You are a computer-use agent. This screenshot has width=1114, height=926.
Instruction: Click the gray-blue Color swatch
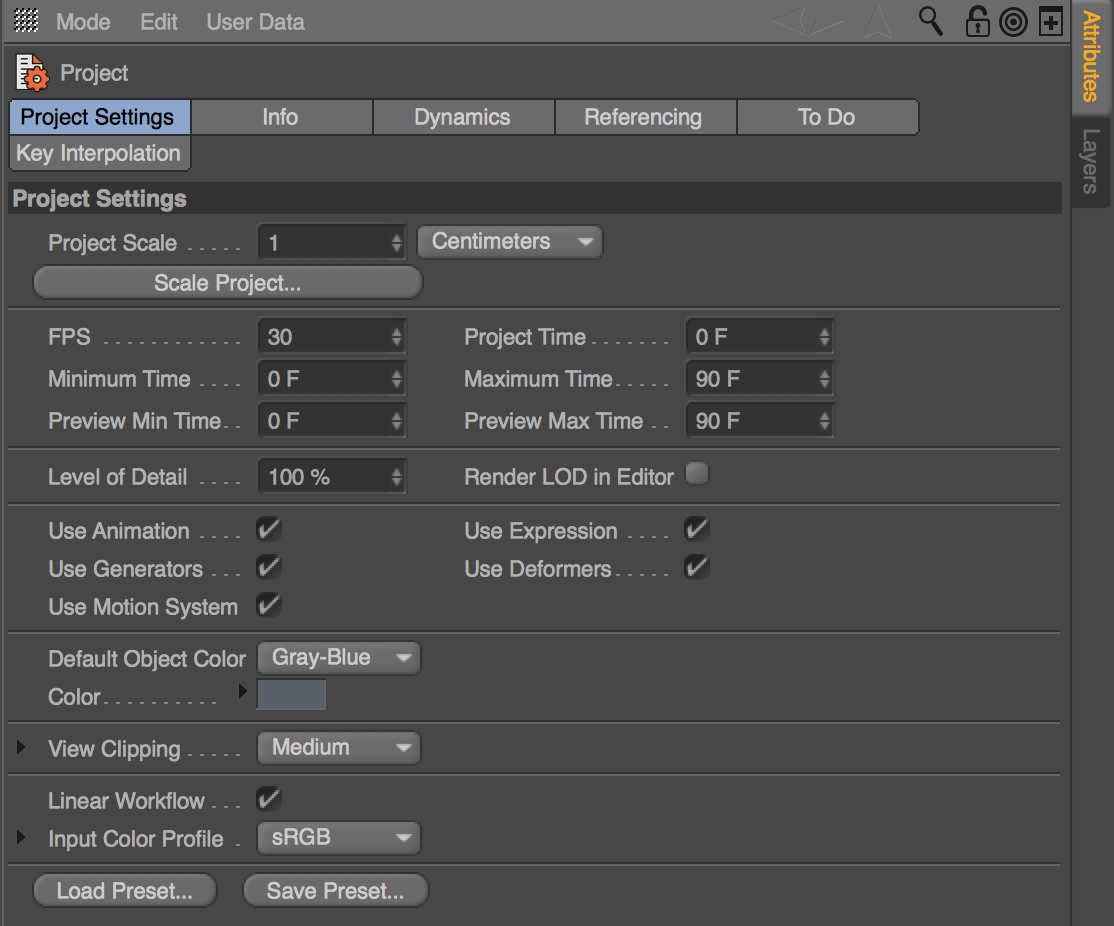291,695
